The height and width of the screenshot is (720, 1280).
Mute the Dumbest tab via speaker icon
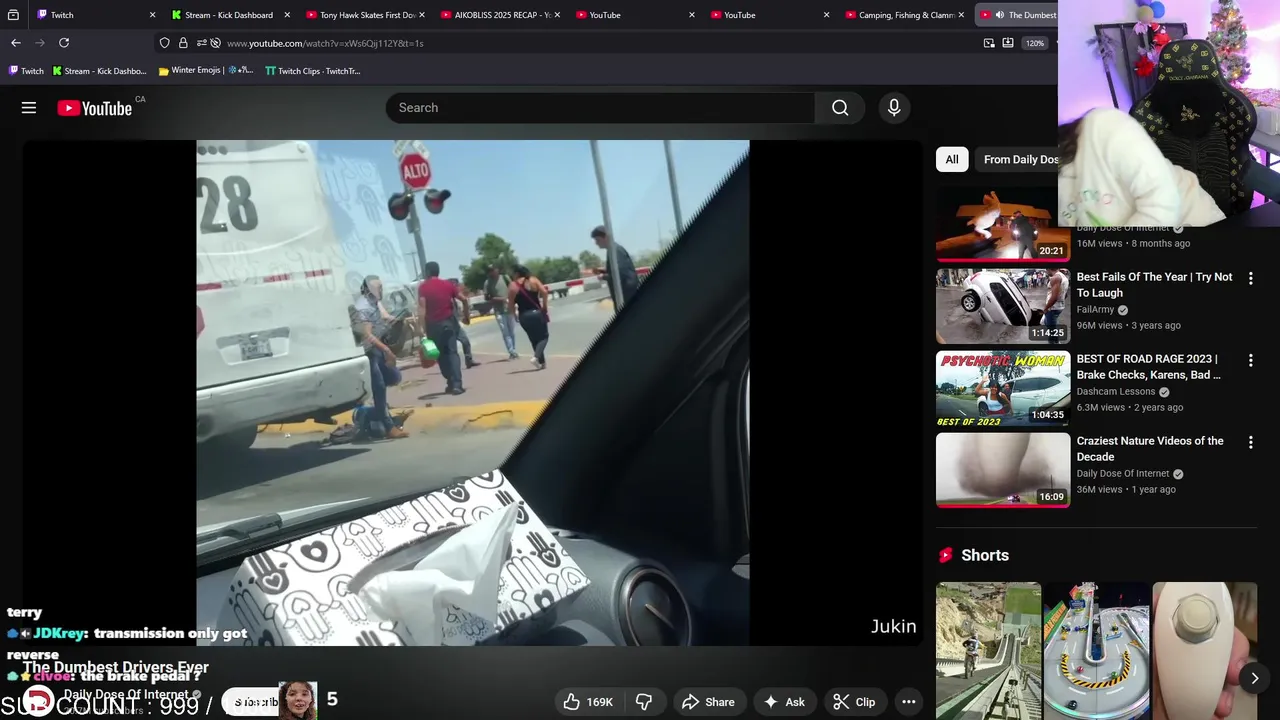click(x=1000, y=15)
